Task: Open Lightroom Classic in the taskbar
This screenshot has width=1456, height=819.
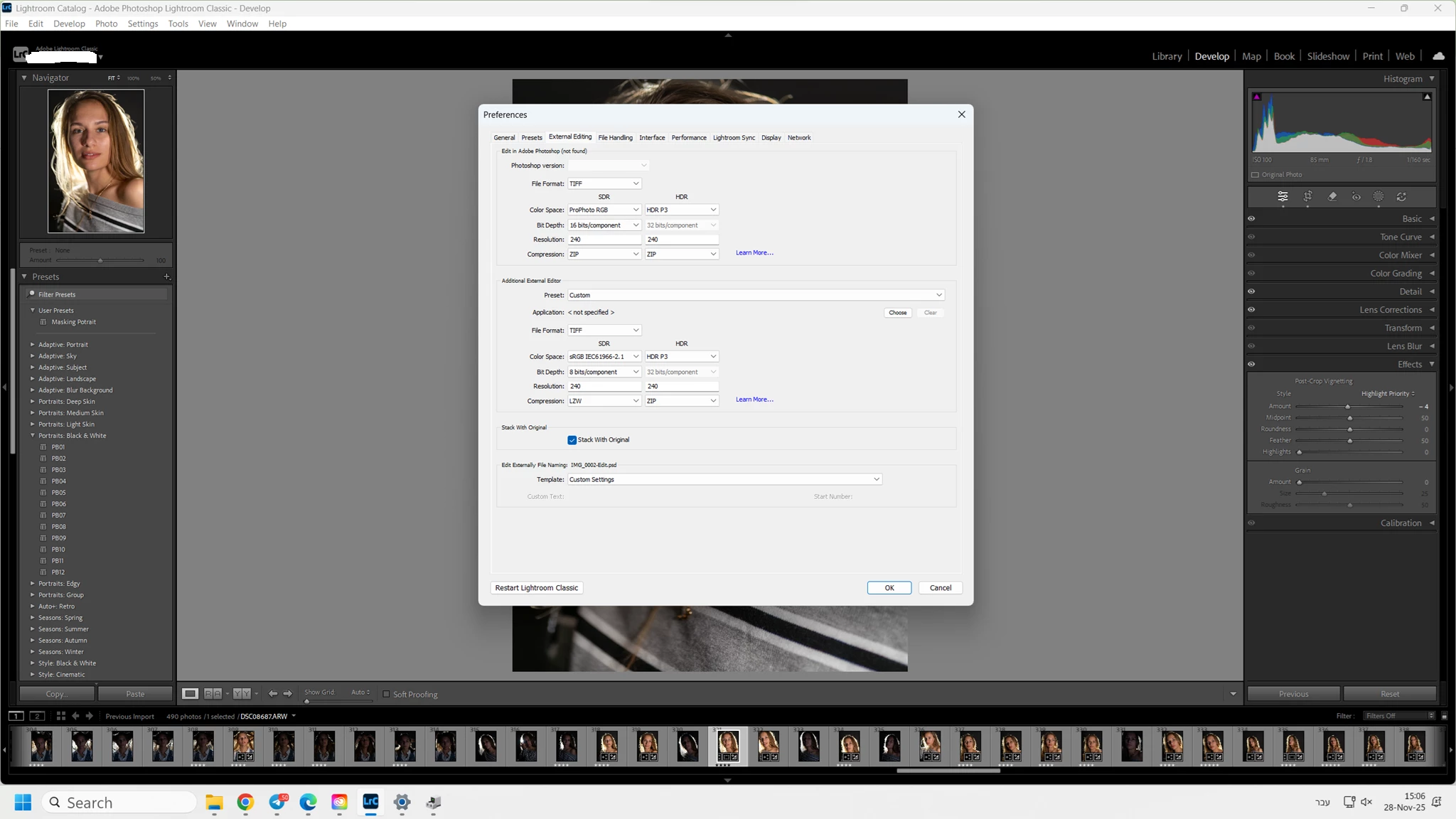Action: (x=370, y=802)
